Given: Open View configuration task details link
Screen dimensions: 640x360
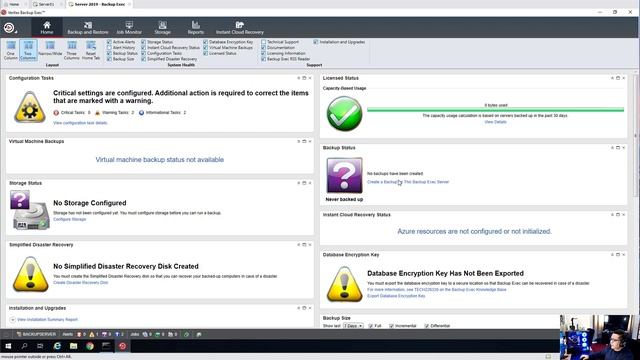Looking at the screenshot, I should (x=80, y=123).
